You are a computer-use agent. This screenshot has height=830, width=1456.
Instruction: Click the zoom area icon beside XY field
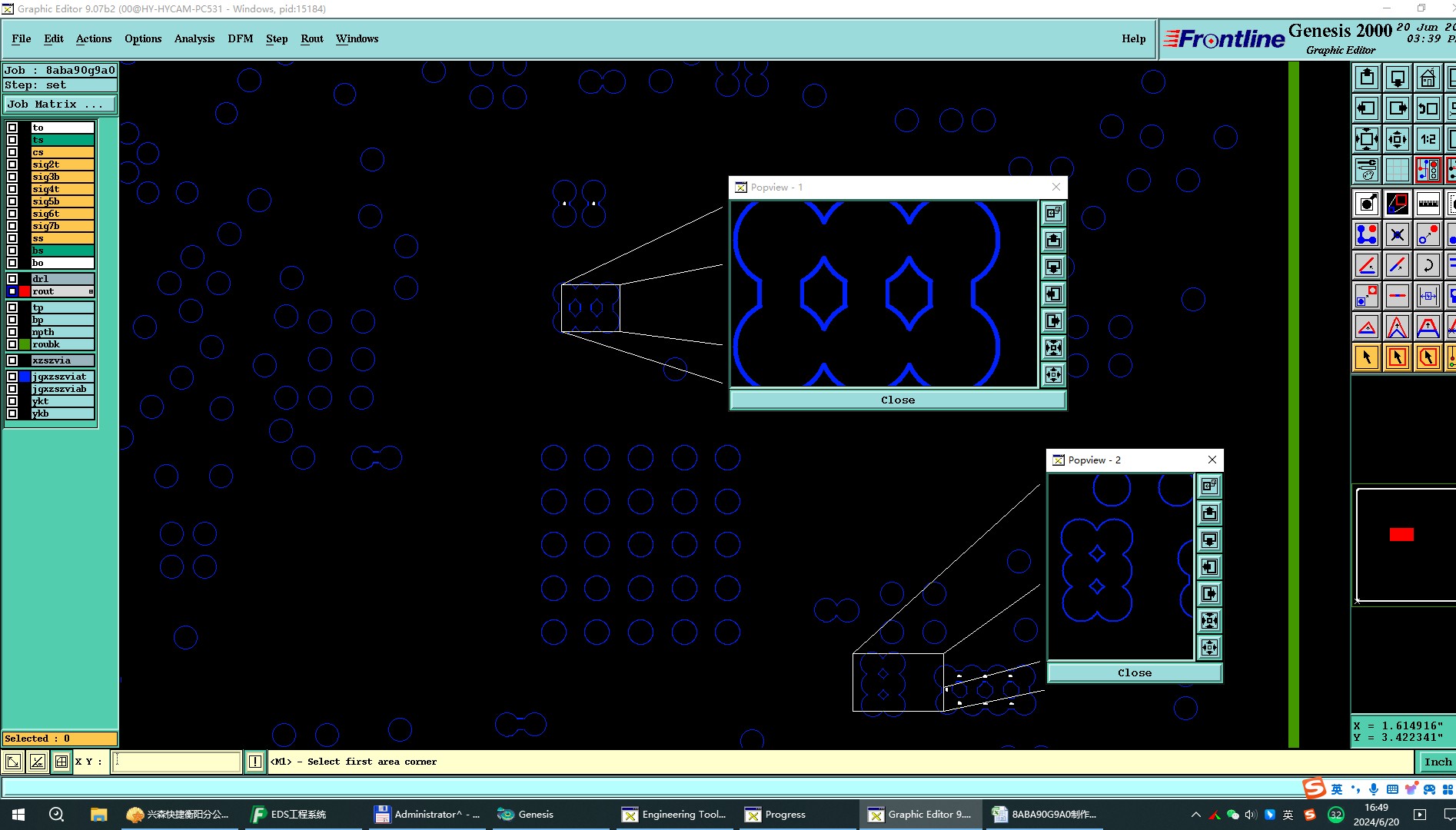pyautogui.click(x=13, y=762)
